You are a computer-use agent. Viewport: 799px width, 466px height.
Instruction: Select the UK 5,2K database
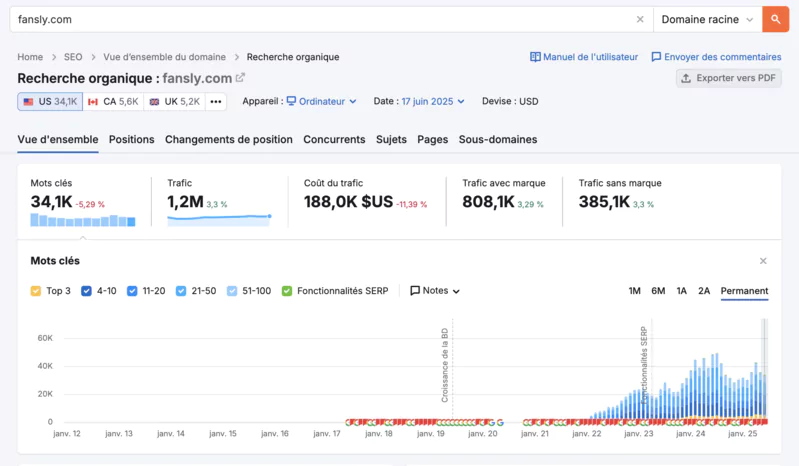(174, 101)
